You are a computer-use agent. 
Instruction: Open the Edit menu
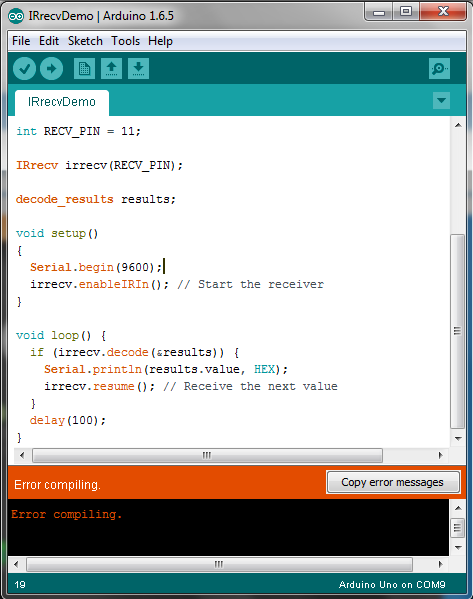coord(49,41)
